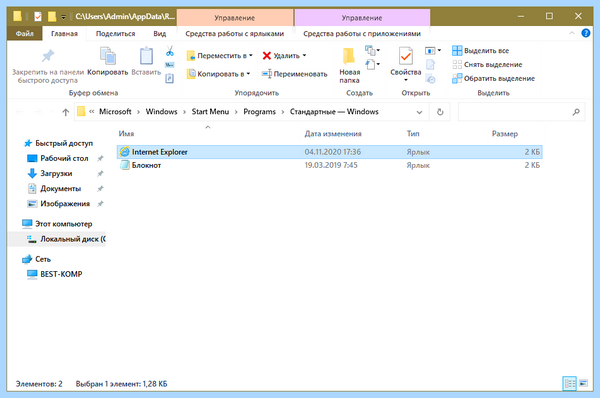The height and width of the screenshot is (398, 600).
Task: Click the scissors Cut icon
Action: [170, 51]
